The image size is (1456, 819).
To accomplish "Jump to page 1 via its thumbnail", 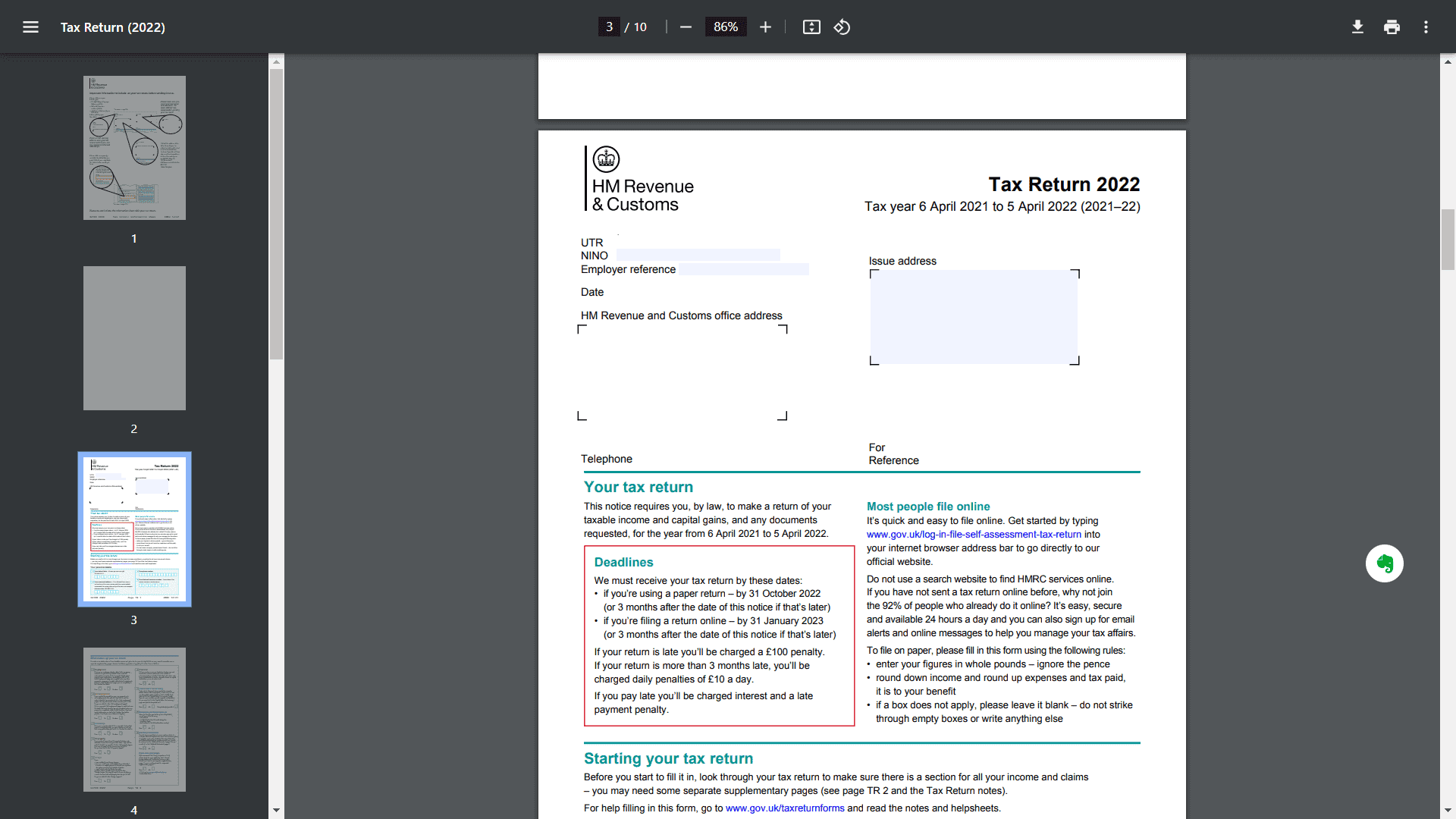I will 133,147.
